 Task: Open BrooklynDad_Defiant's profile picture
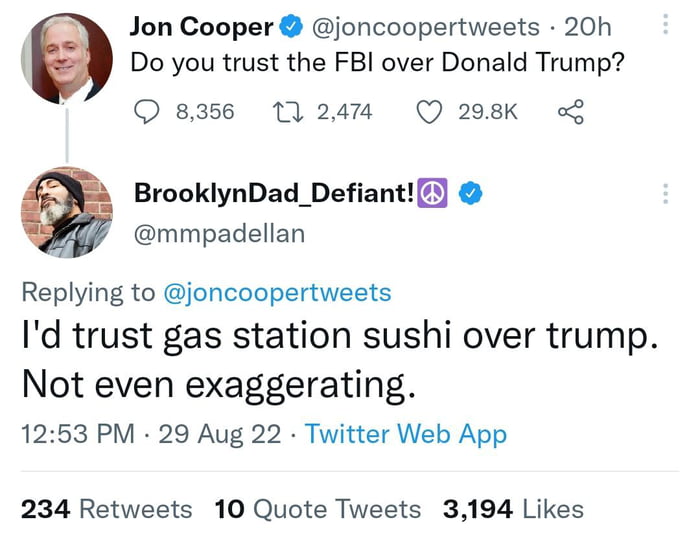[x=65, y=213]
